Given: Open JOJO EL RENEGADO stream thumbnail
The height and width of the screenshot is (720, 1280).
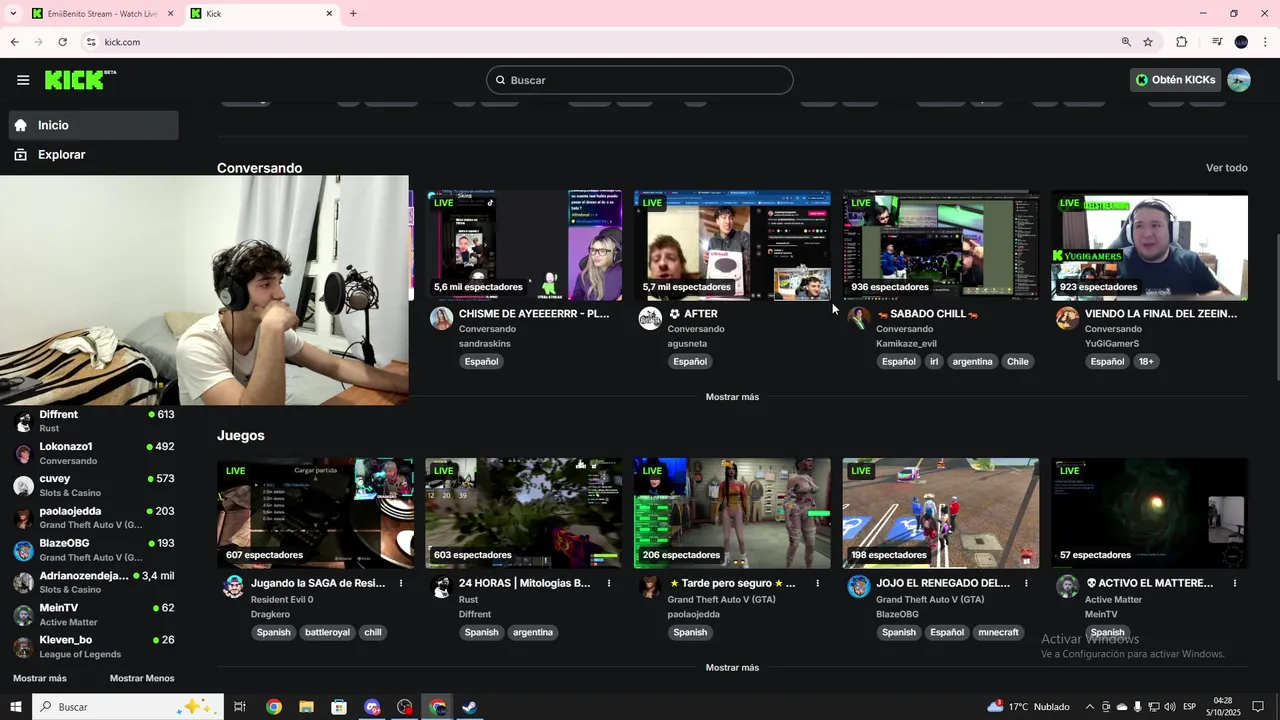Looking at the screenshot, I should 940,513.
